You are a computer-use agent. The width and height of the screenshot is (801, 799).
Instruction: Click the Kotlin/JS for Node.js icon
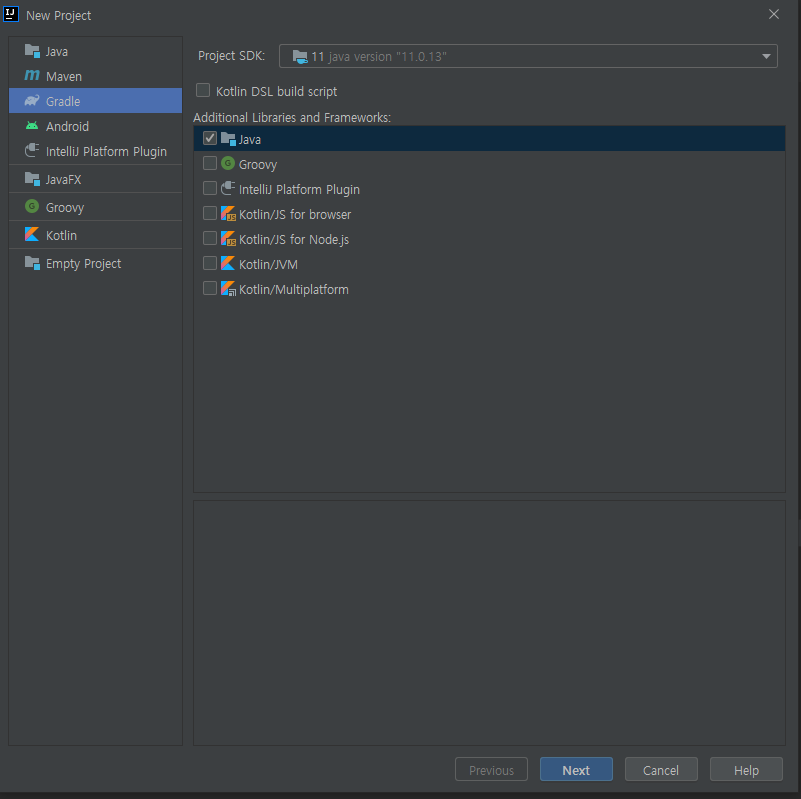coord(228,239)
